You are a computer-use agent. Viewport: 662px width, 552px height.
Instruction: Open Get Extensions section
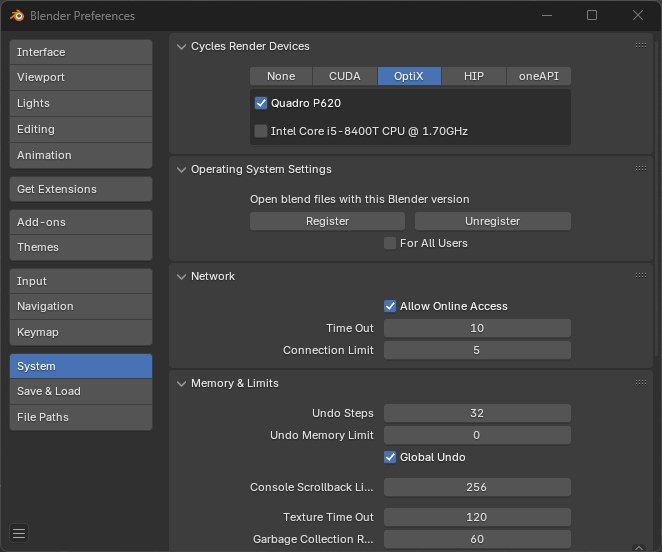click(81, 189)
